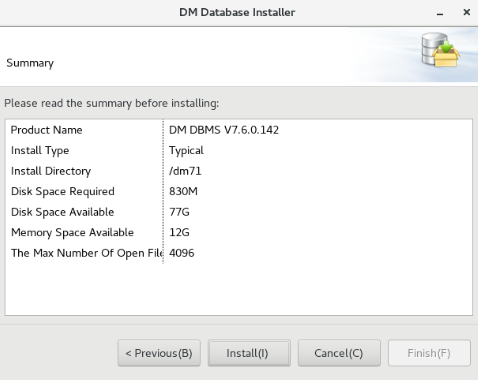Go back with the Previous(B) button
The height and width of the screenshot is (380, 478).
(x=159, y=353)
